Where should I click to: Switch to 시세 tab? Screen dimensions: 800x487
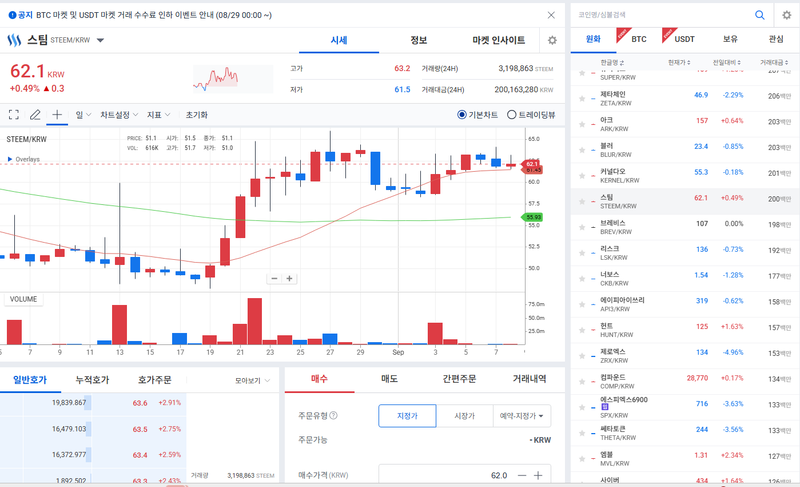coord(339,40)
